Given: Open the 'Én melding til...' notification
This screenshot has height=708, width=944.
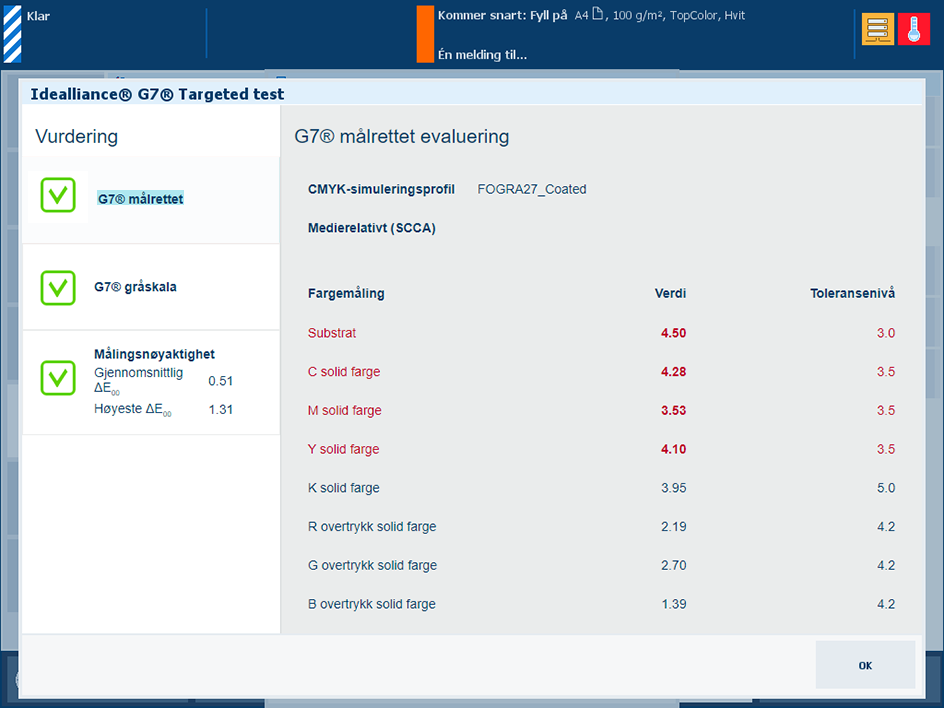Looking at the screenshot, I should point(482,55).
